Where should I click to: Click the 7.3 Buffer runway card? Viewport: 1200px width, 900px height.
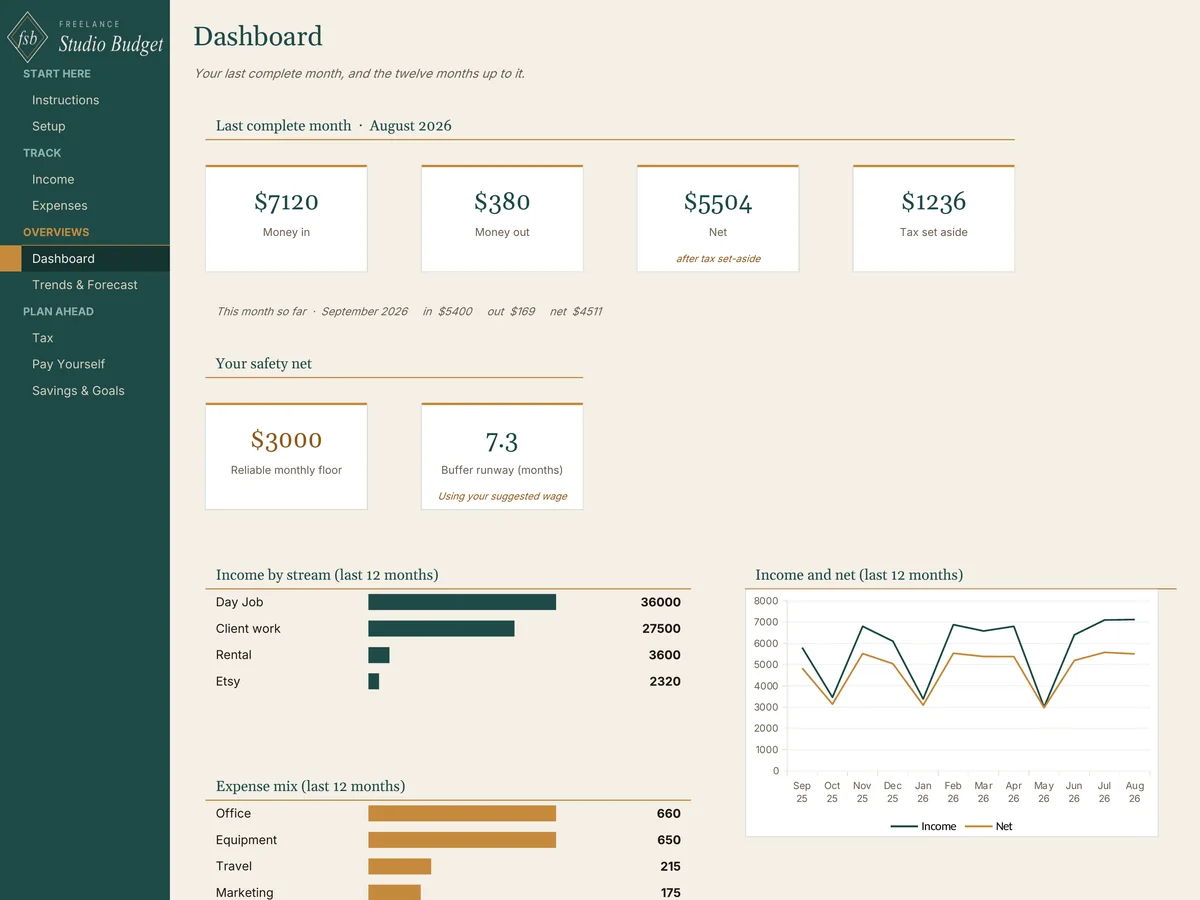coord(502,456)
